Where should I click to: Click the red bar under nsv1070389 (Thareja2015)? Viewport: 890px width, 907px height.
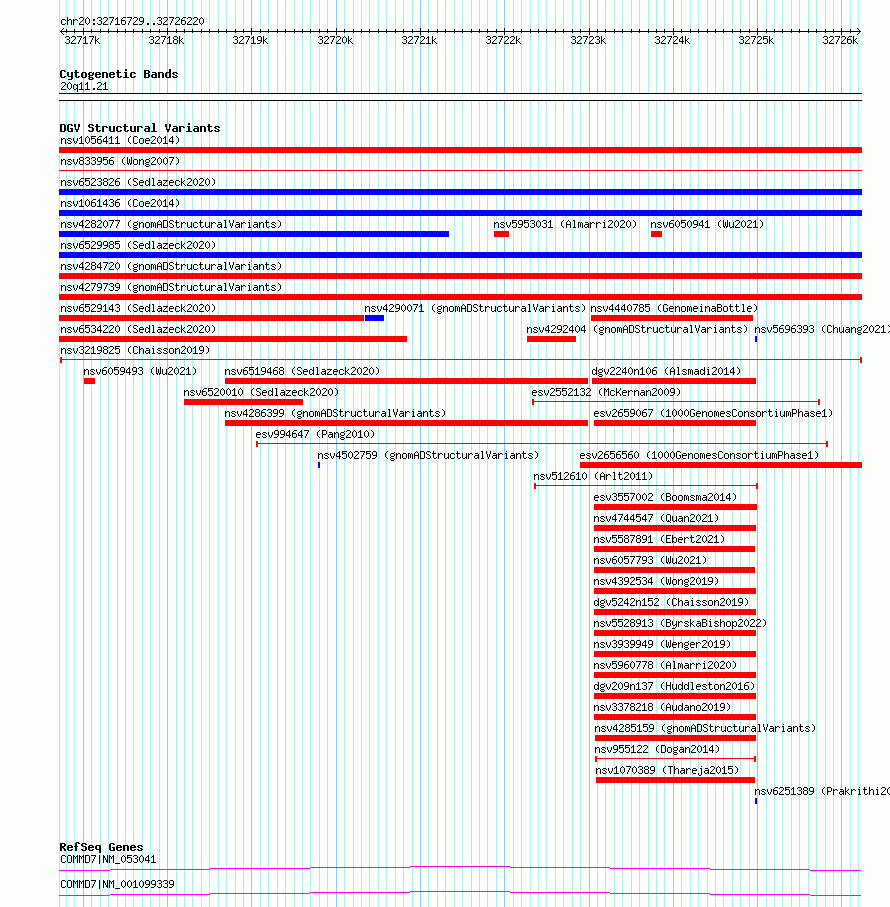click(x=675, y=780)
